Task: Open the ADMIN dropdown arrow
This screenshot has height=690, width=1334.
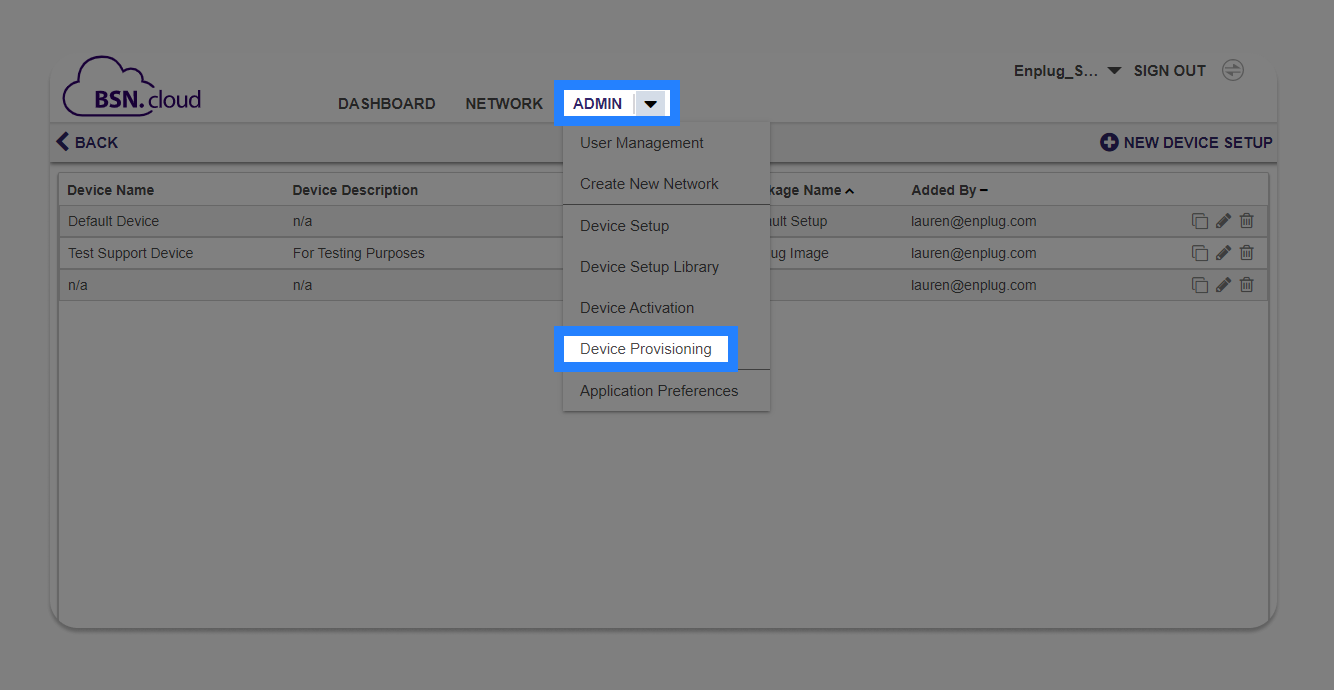Action: click(651, 103)
